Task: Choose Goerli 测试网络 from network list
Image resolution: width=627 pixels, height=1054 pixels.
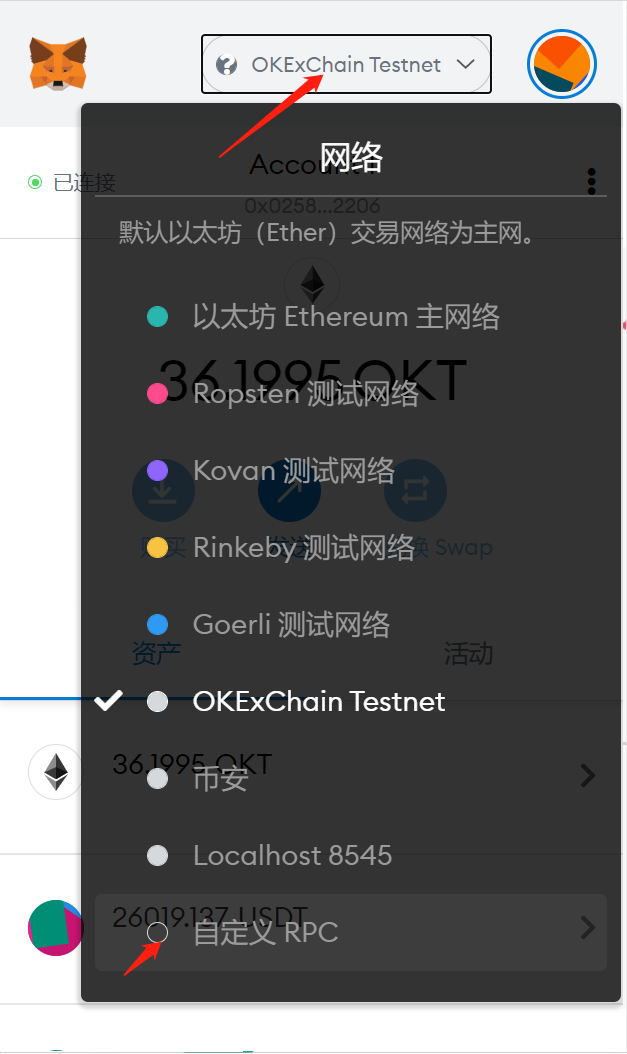Action: click(291, 624)
